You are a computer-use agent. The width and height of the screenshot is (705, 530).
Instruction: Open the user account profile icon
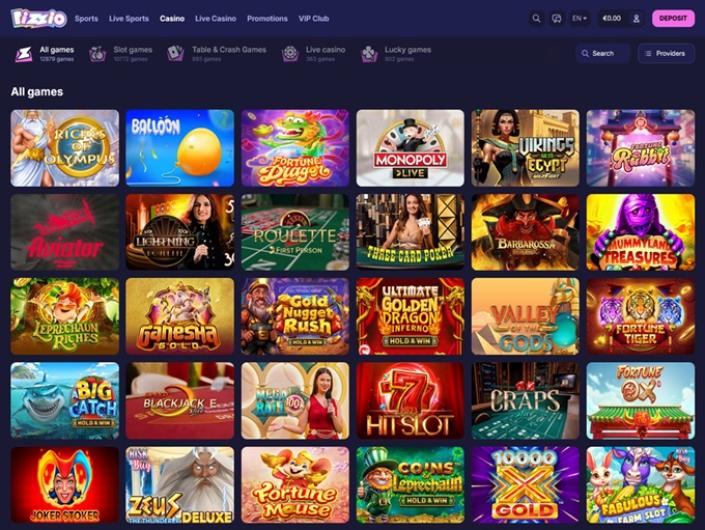[636, 18]
